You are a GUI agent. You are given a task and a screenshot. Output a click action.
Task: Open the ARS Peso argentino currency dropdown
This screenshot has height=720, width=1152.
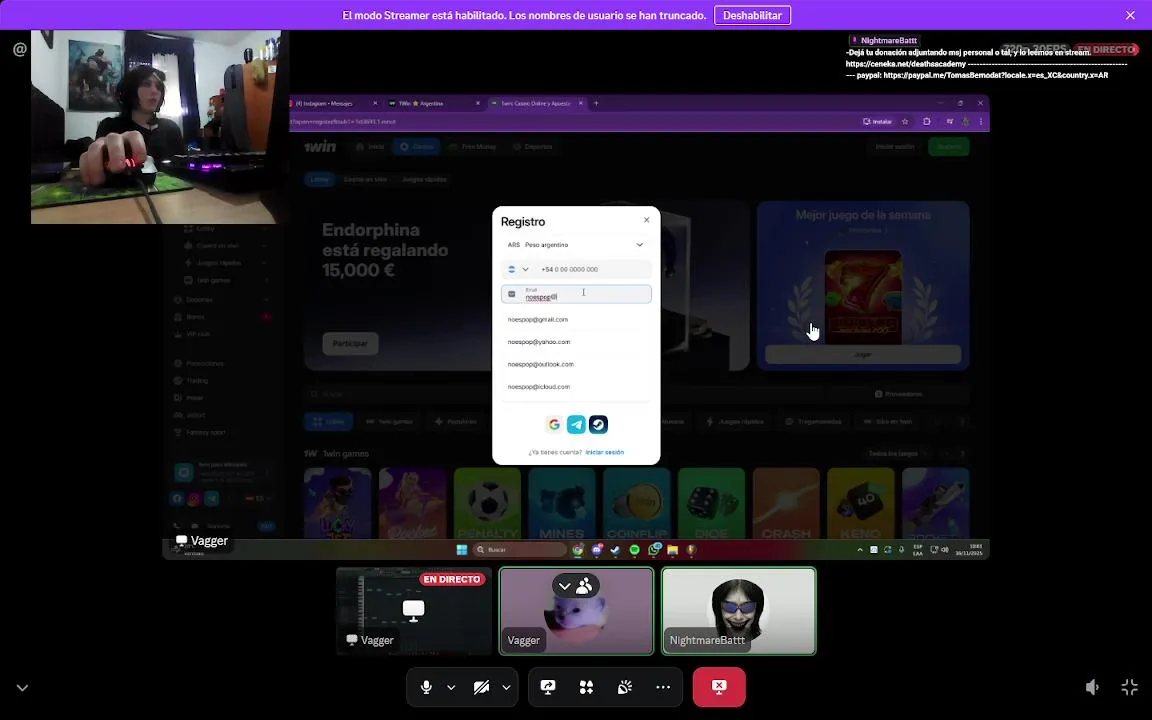tap(576, 245)
